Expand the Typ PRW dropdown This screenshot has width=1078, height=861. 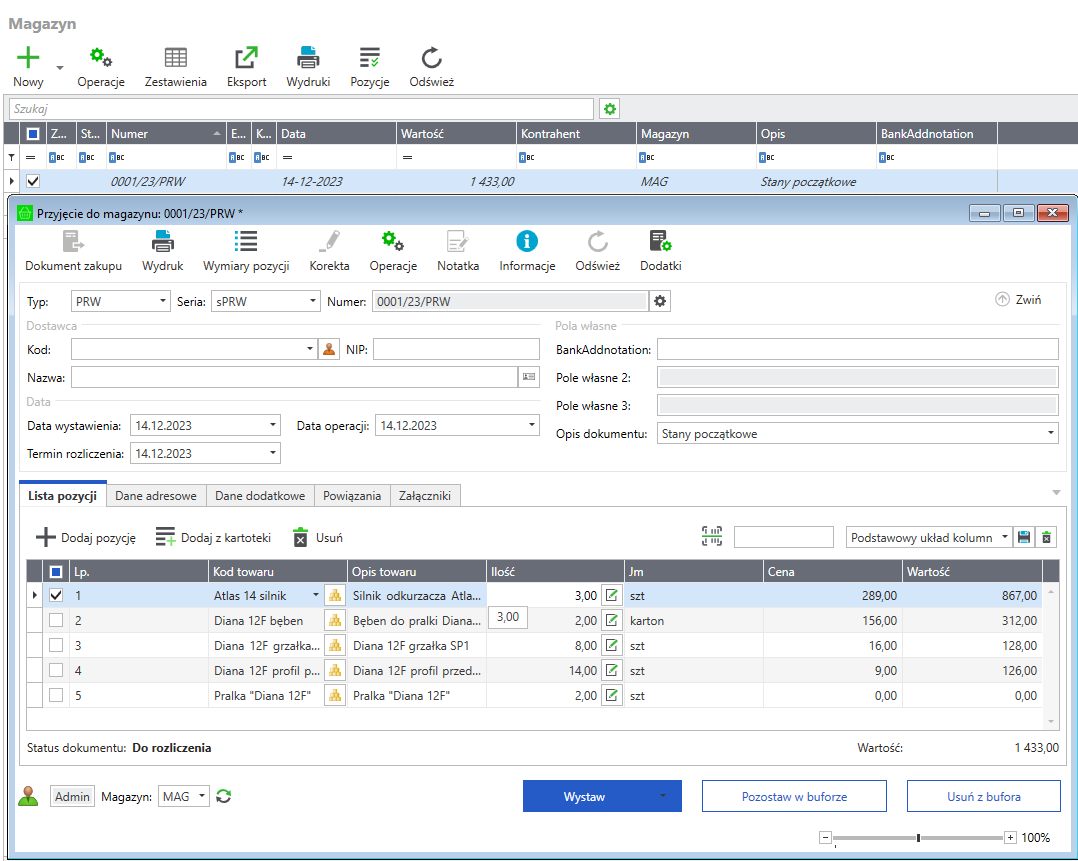(164, 301)
